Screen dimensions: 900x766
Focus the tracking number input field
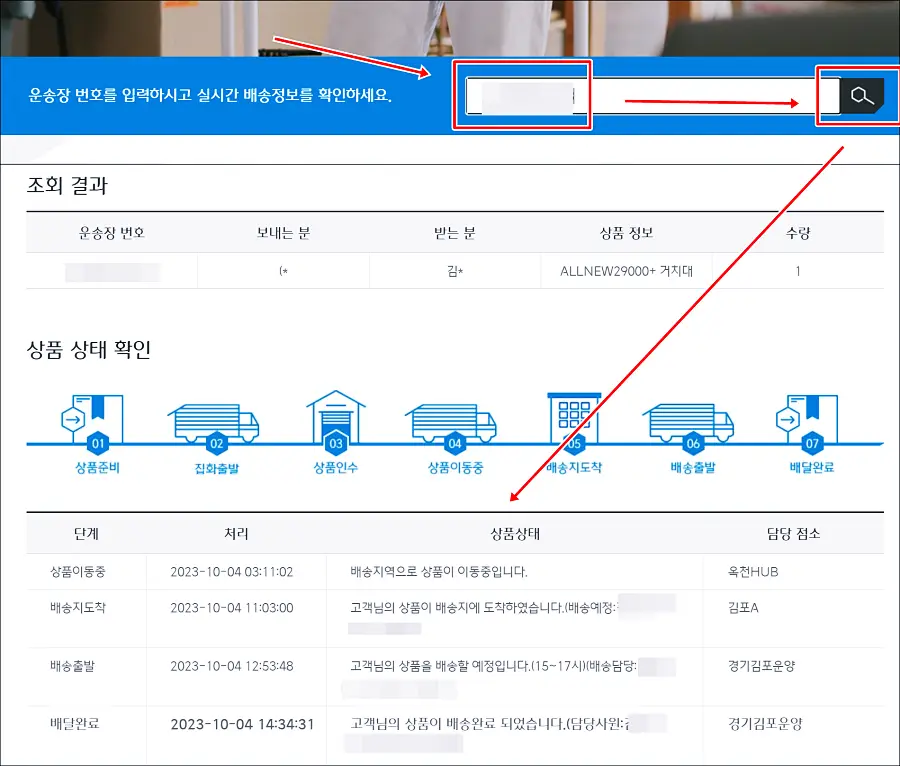pyautogui.click(x=653, y=95)
